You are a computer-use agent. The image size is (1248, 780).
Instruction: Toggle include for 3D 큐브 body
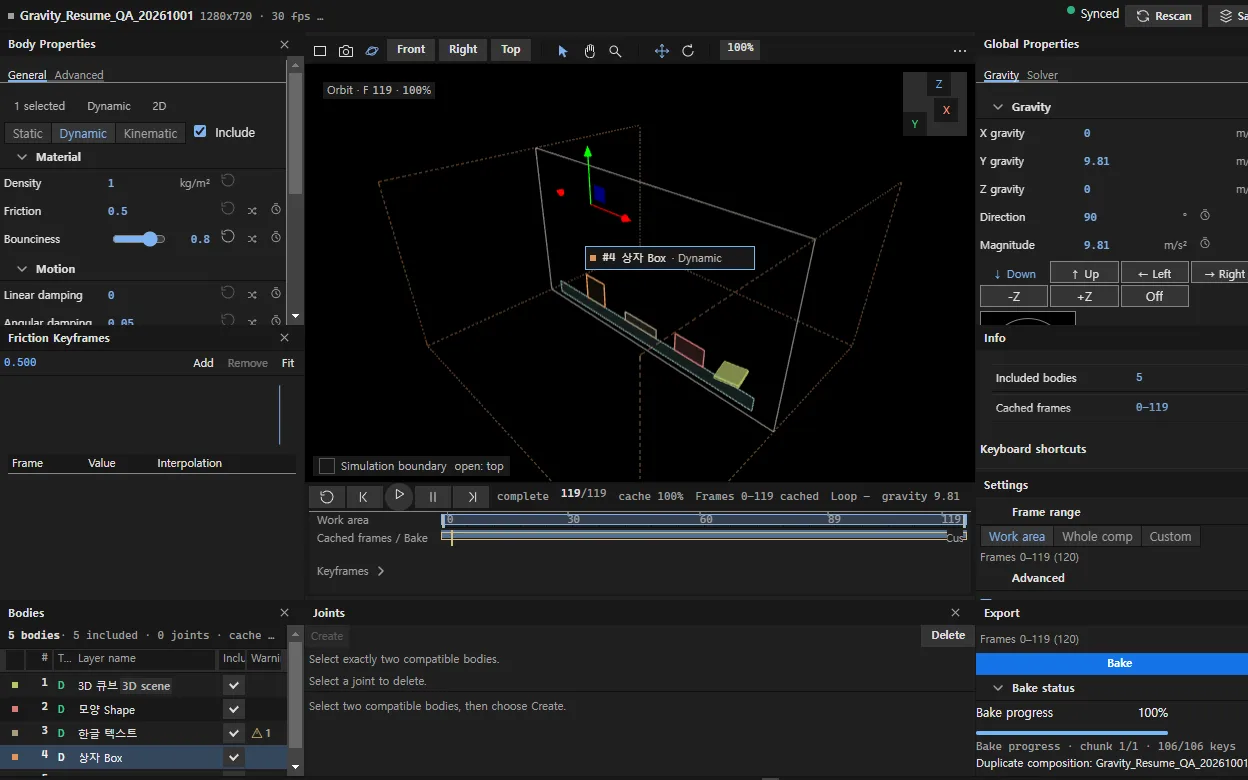point(234,685)
